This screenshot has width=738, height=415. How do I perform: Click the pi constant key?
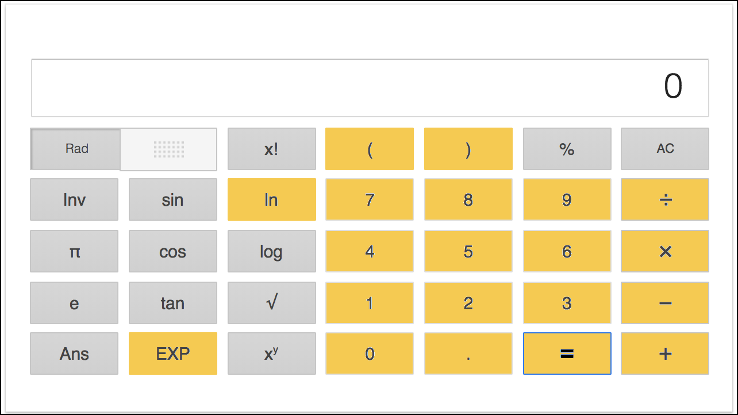click(x=74, y=252)
